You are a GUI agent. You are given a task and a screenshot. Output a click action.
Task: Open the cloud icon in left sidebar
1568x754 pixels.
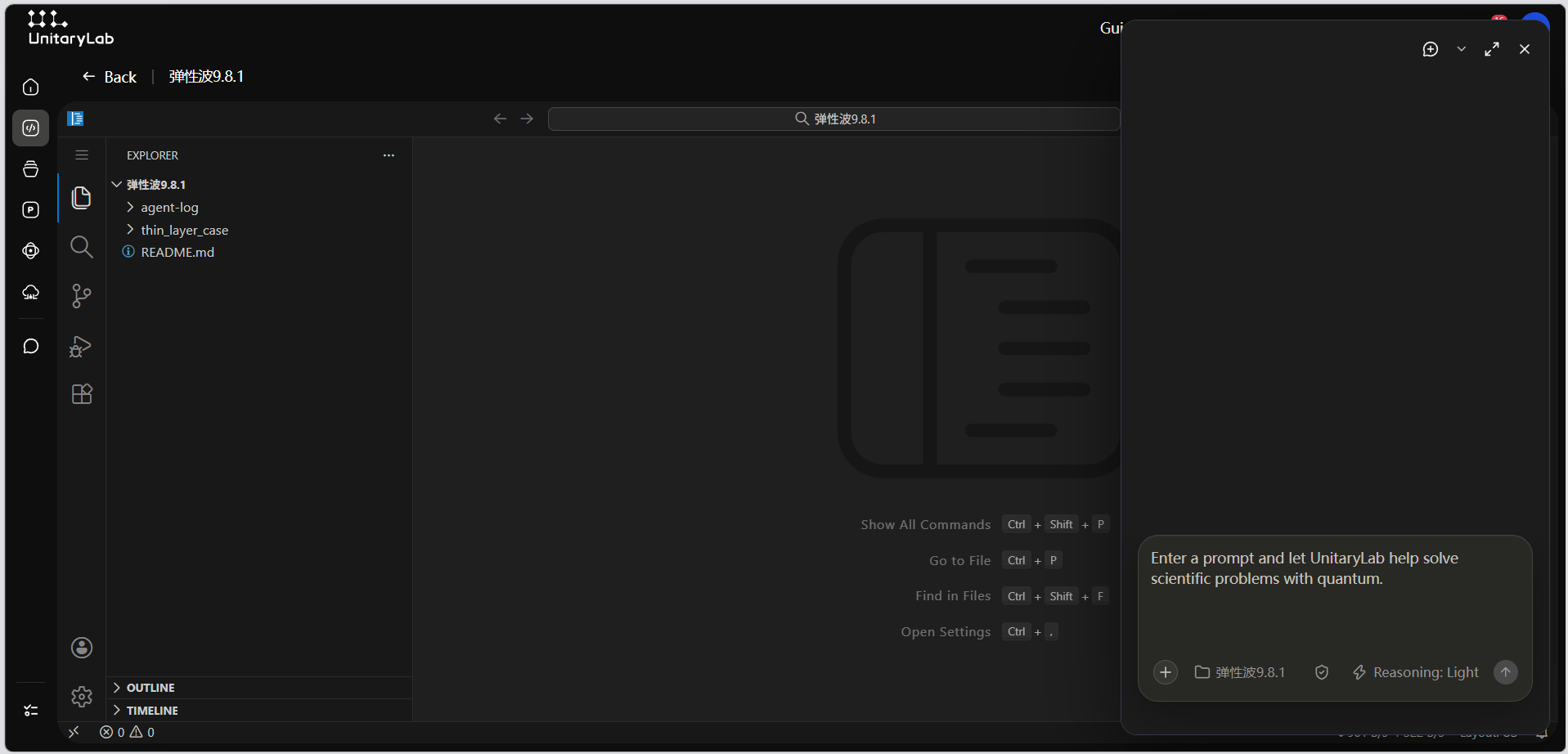31,292
